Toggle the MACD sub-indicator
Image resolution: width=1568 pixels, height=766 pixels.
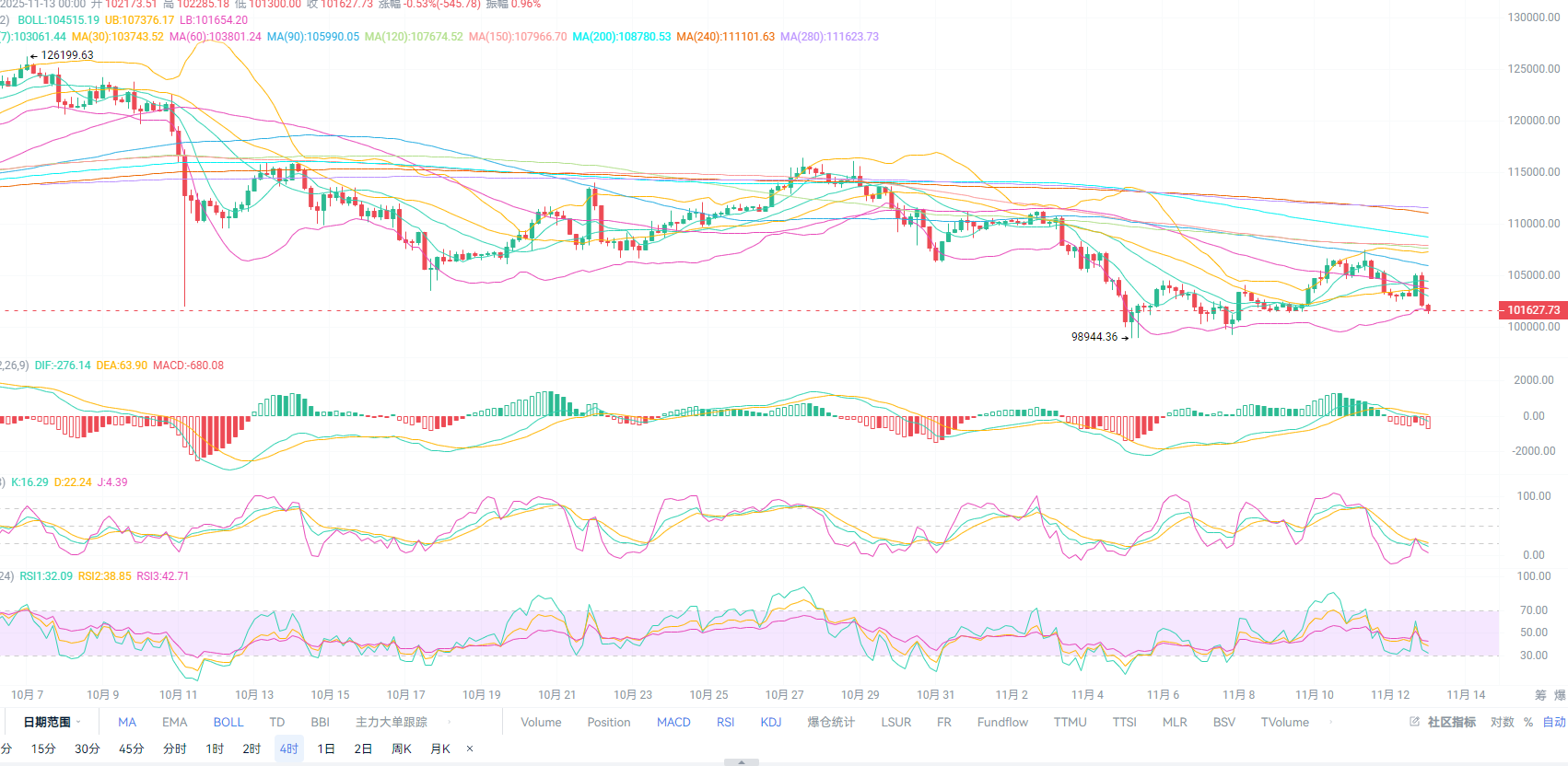[673, 722]
